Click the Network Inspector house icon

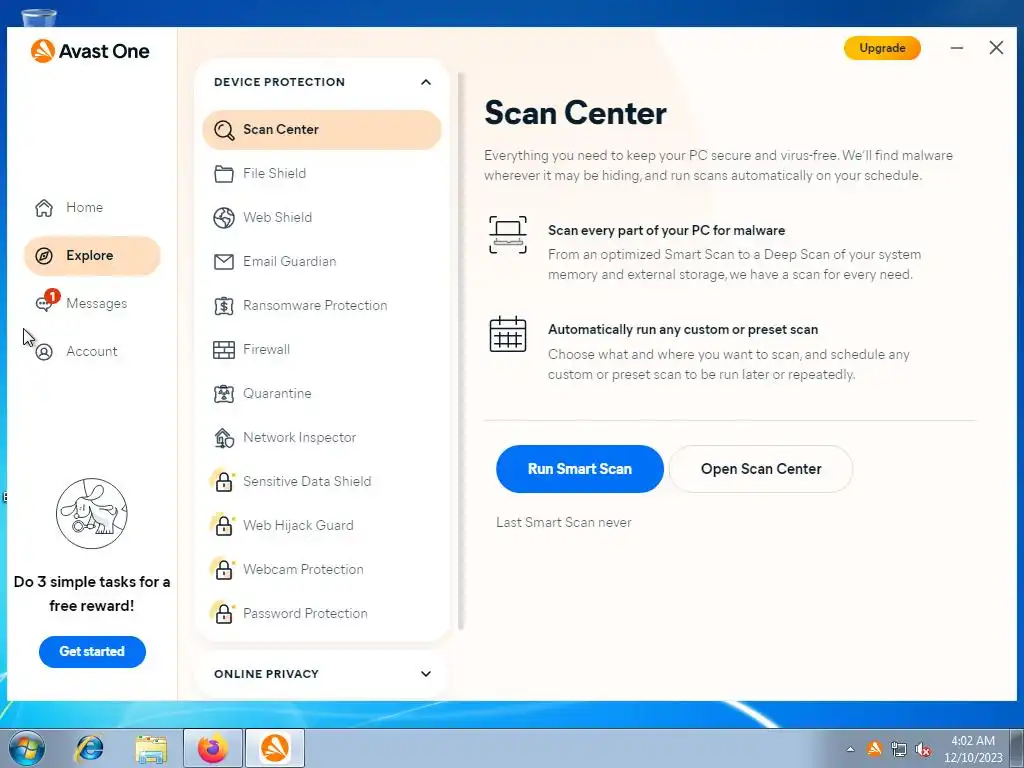pos(224,438)
